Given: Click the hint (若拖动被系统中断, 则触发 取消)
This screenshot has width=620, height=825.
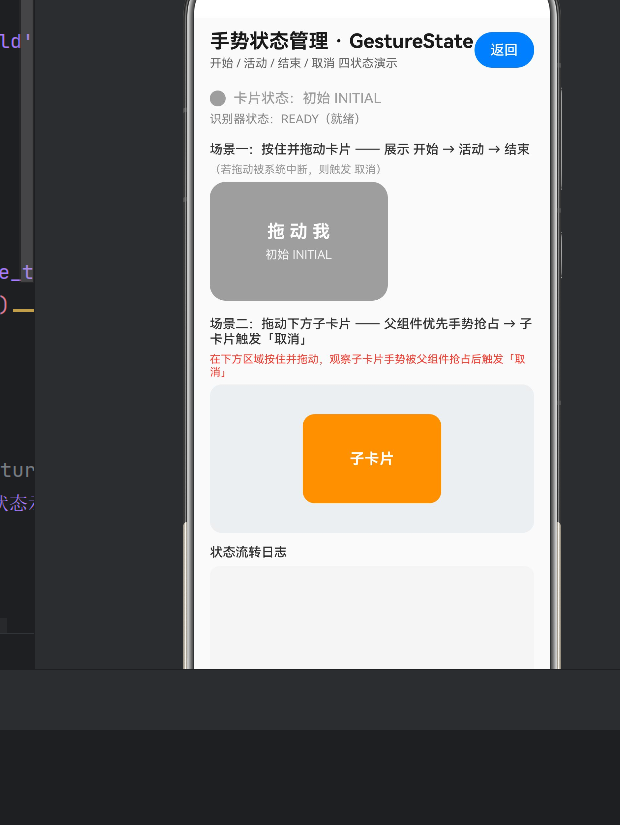Looking at the screenshot, I should point(296,169).
